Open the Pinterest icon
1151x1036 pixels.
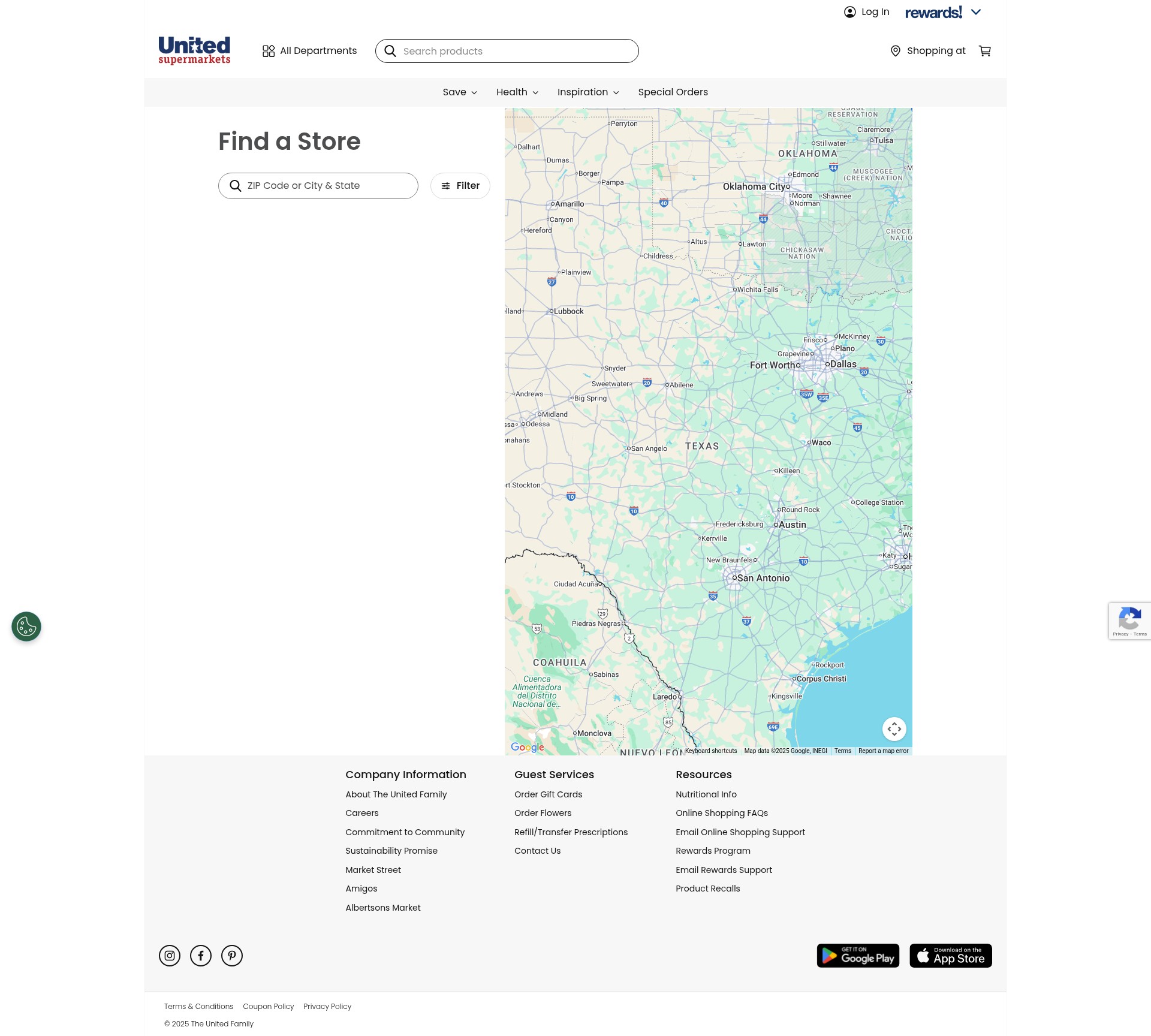[x=232, y=956]
